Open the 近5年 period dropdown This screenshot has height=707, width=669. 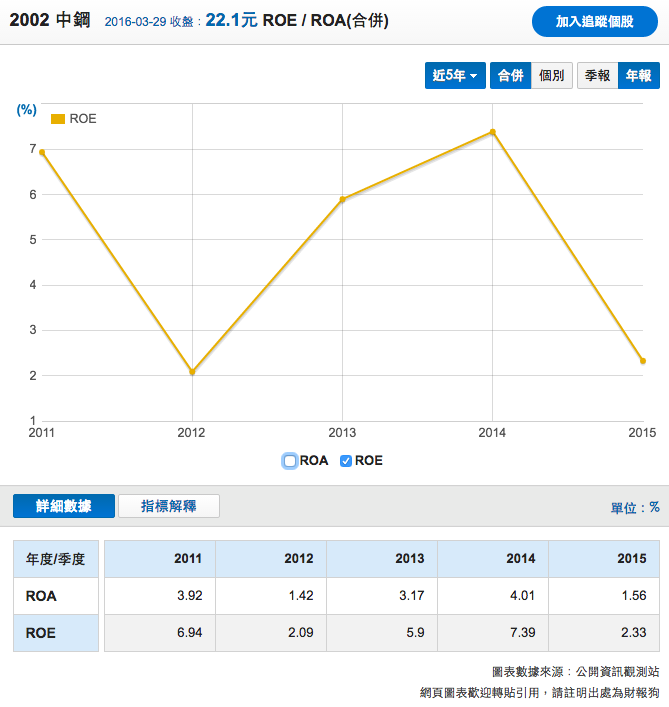pos(455,76)
